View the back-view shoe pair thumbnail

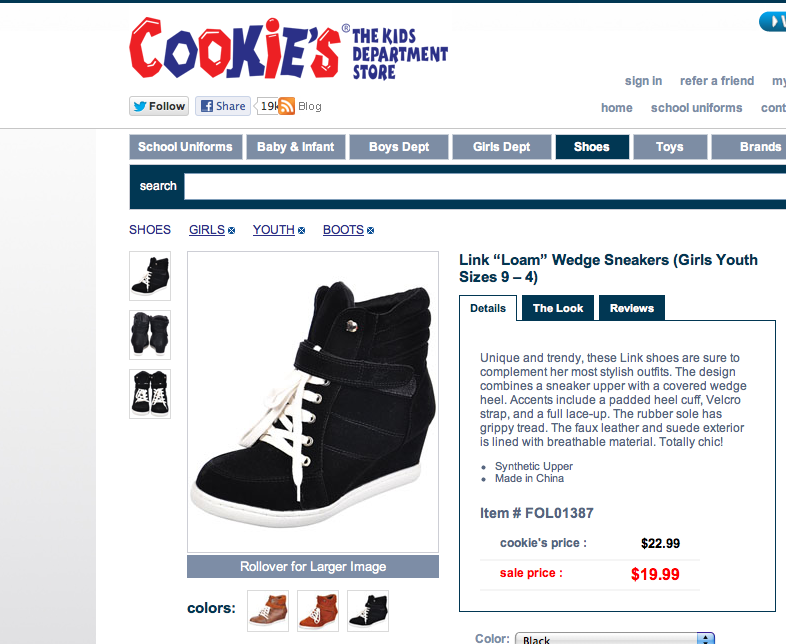click(x=150, y=335)
